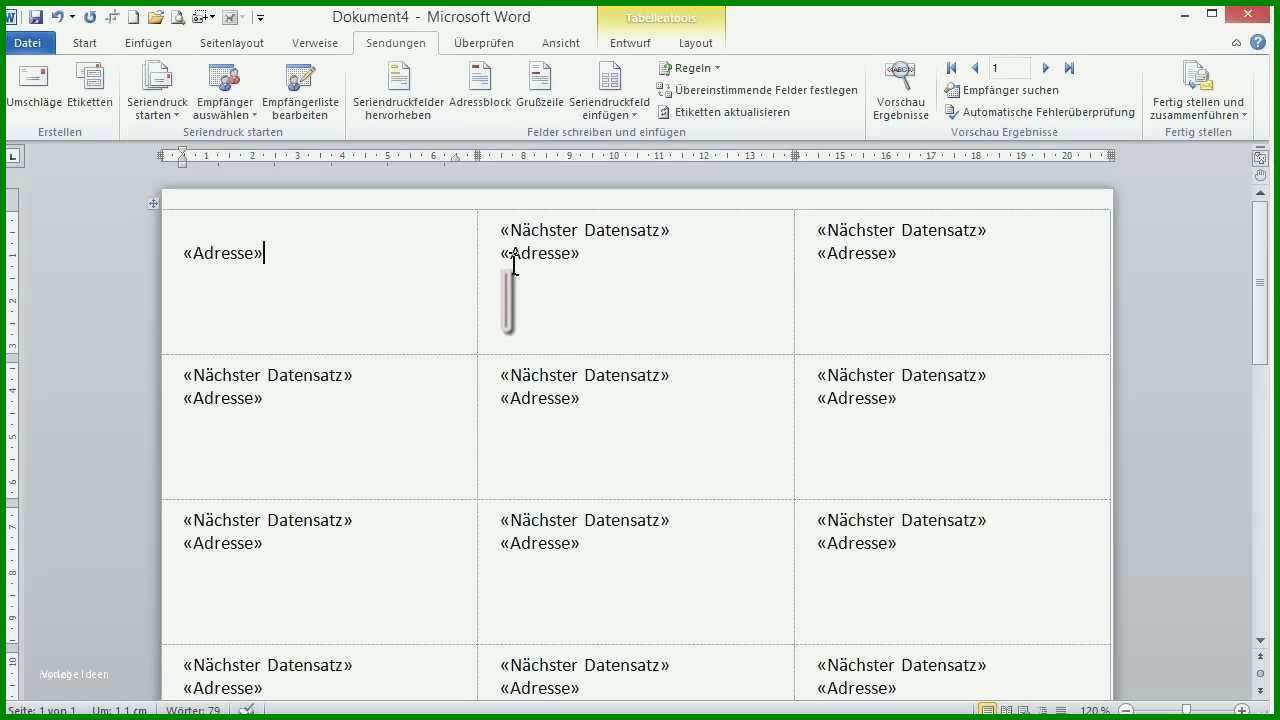Click Etiketten aktualisieren
Screen dimensions: 1280x720
click(x=723, y=112)
